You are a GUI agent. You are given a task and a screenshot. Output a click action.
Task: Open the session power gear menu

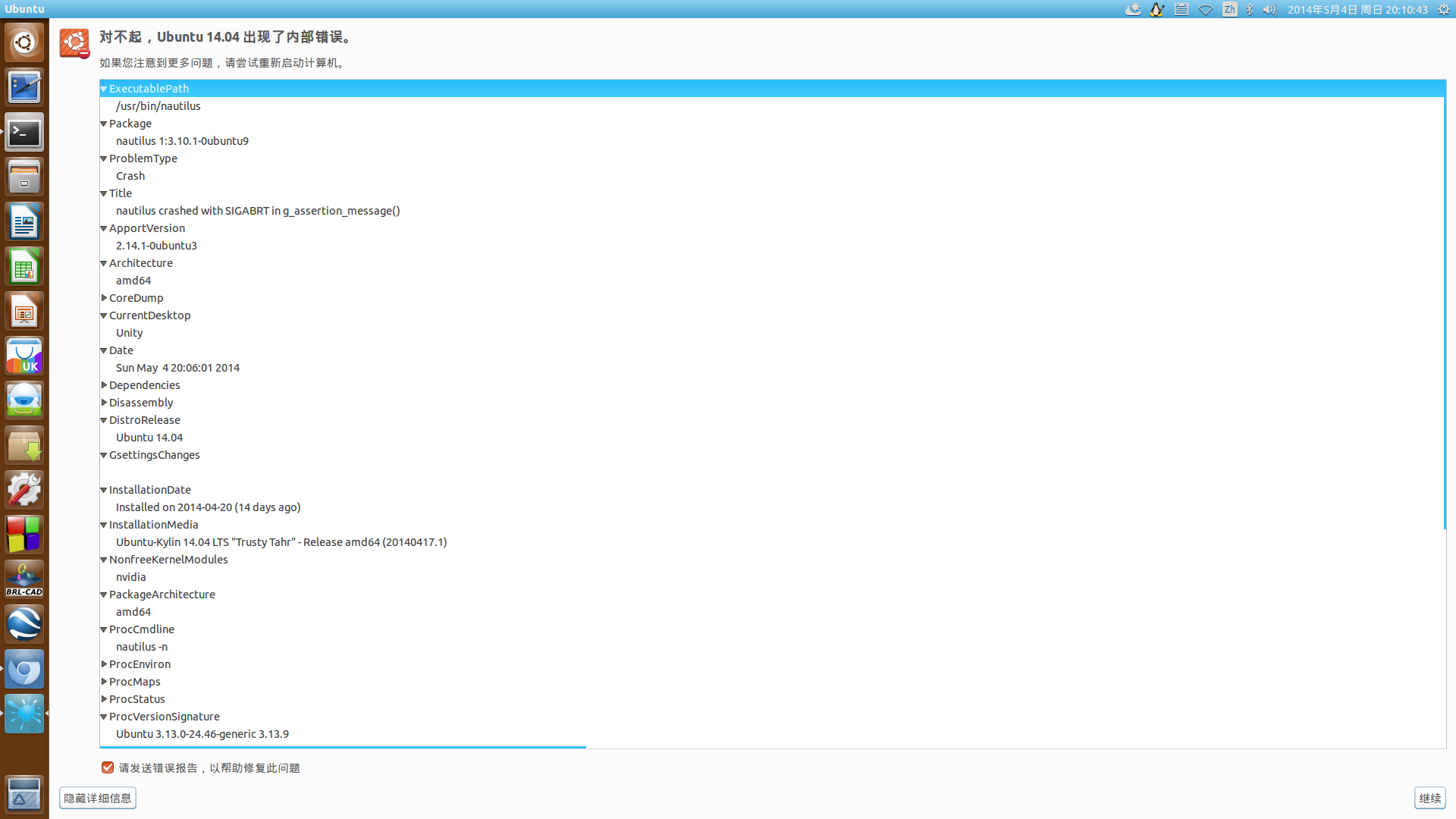click(x=1444, y=9)
